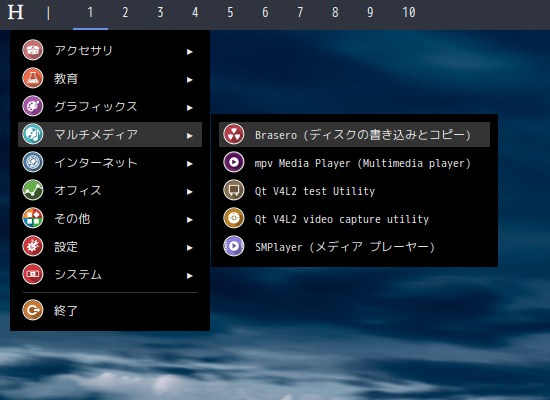Open the グラフィックス menu entry

pos(110,106)
